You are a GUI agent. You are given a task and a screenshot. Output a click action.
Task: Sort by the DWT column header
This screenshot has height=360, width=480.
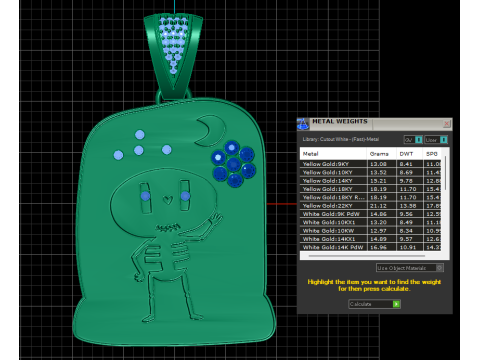(x=410, y=154)
